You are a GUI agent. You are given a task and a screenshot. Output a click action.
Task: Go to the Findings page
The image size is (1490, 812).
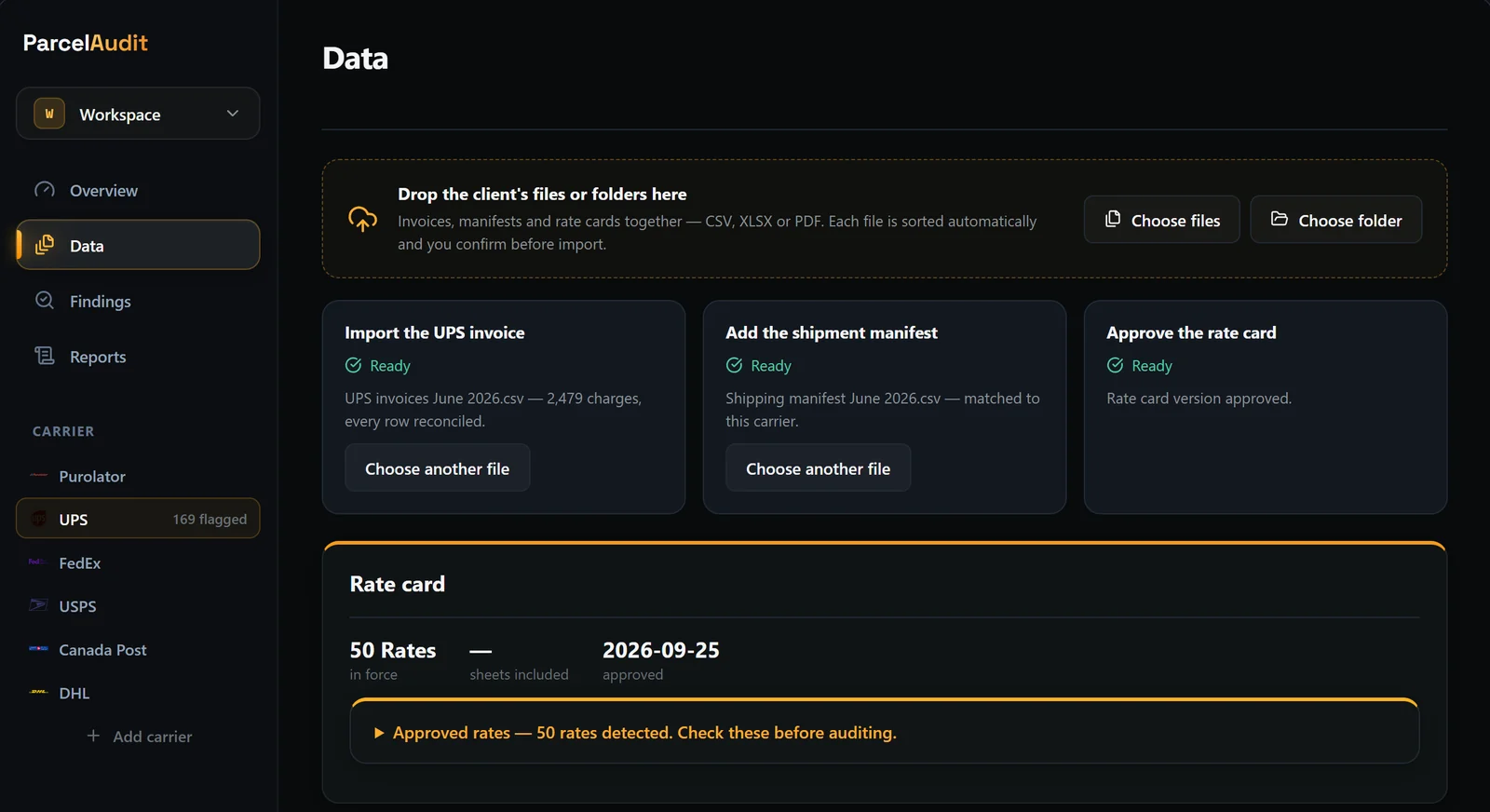138,301
